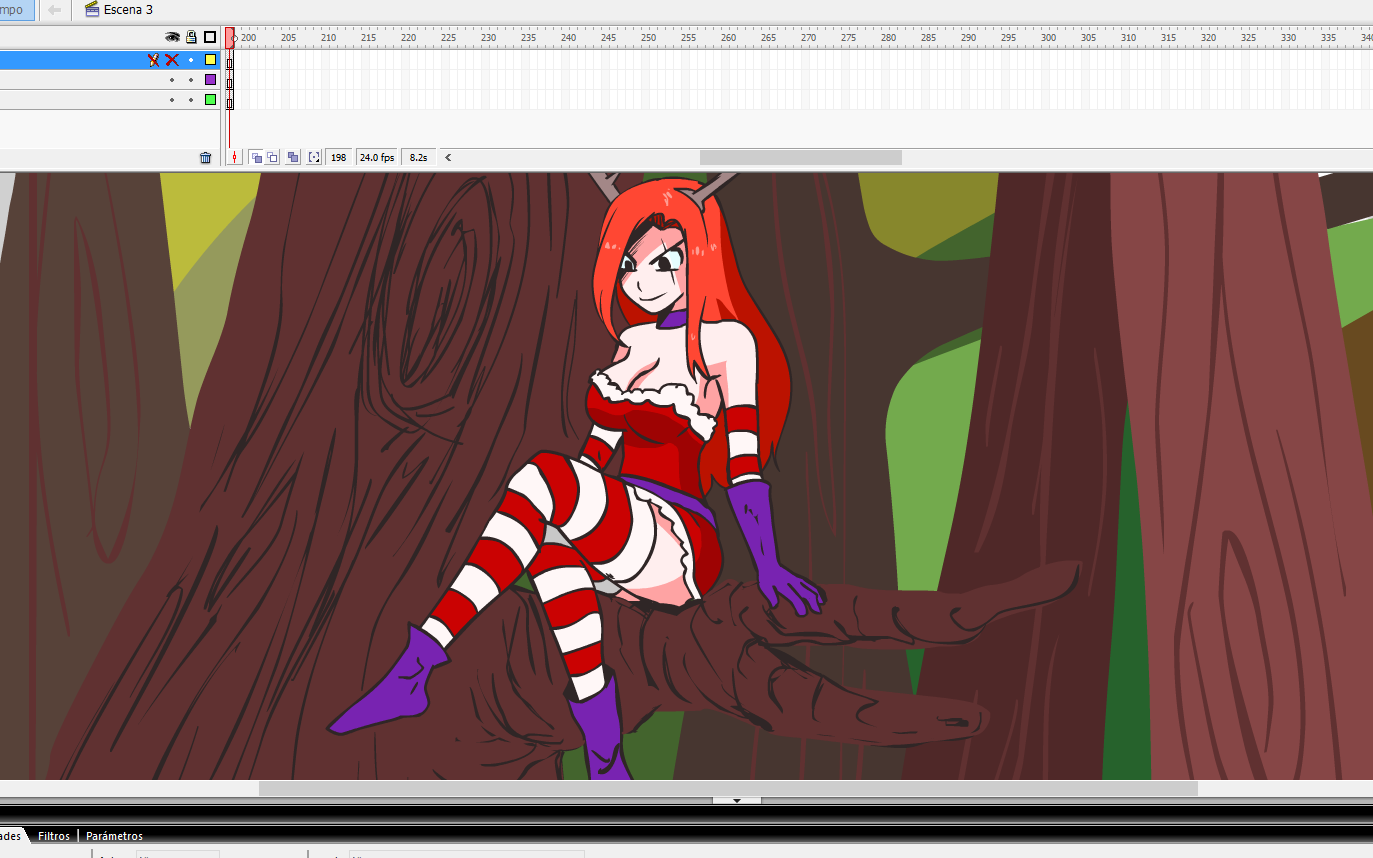
Task: Enable edit multiple frames
Action: tap(292, 157)
